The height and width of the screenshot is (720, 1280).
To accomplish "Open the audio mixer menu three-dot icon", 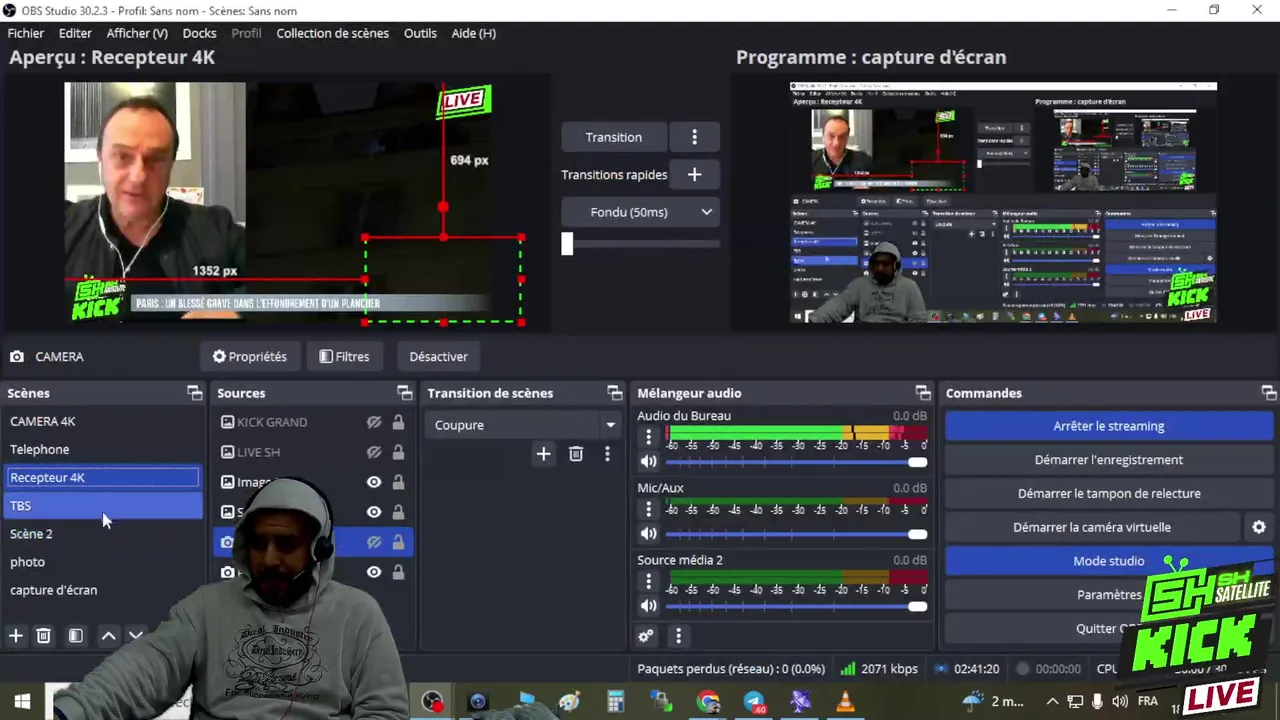I will [x=678, y=636].
